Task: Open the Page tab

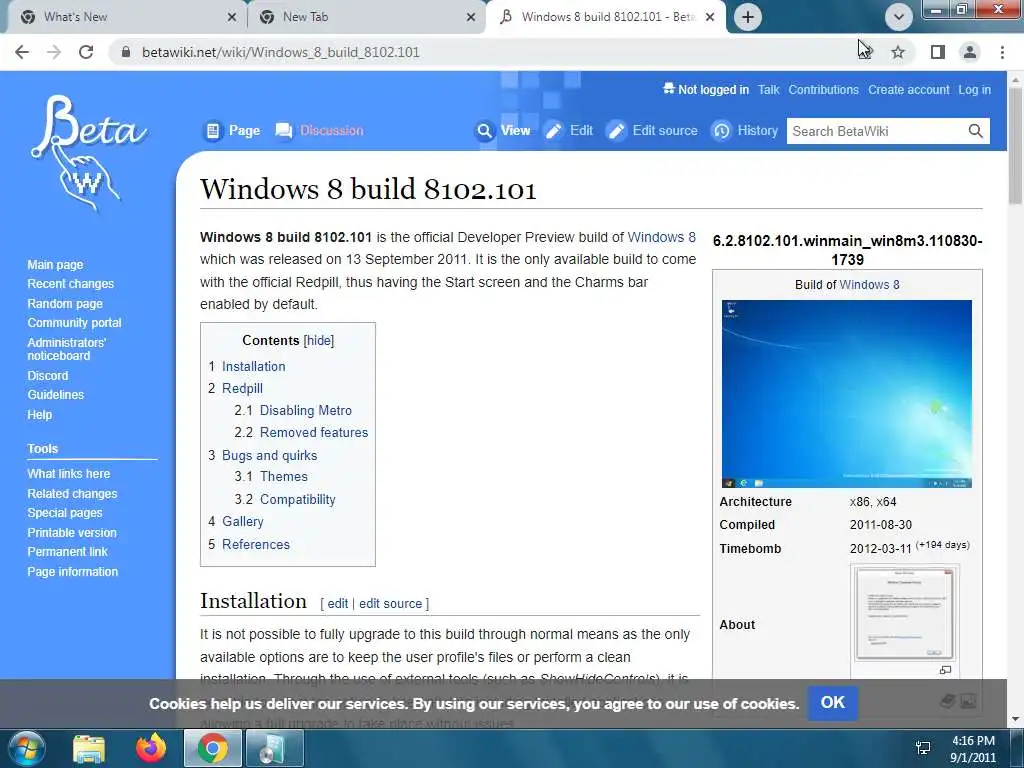Action: [232, 131]
